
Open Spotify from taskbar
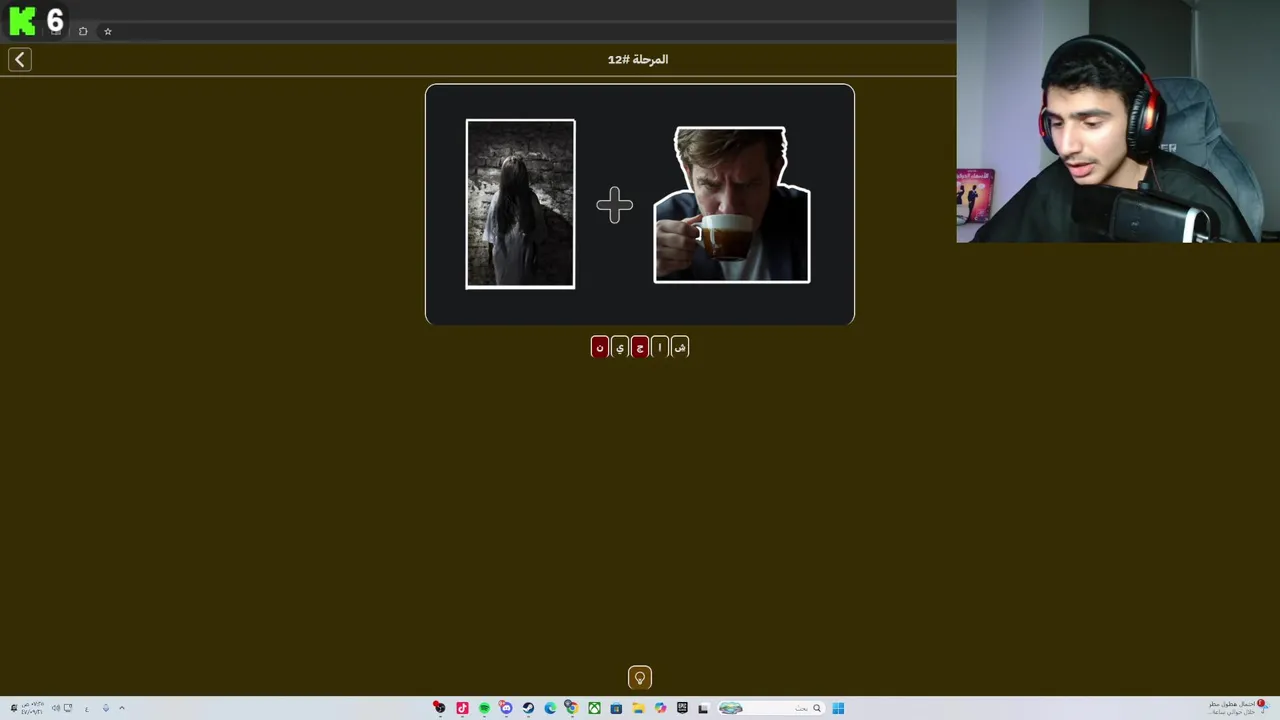pyautogui.click(x=484, y=708)
